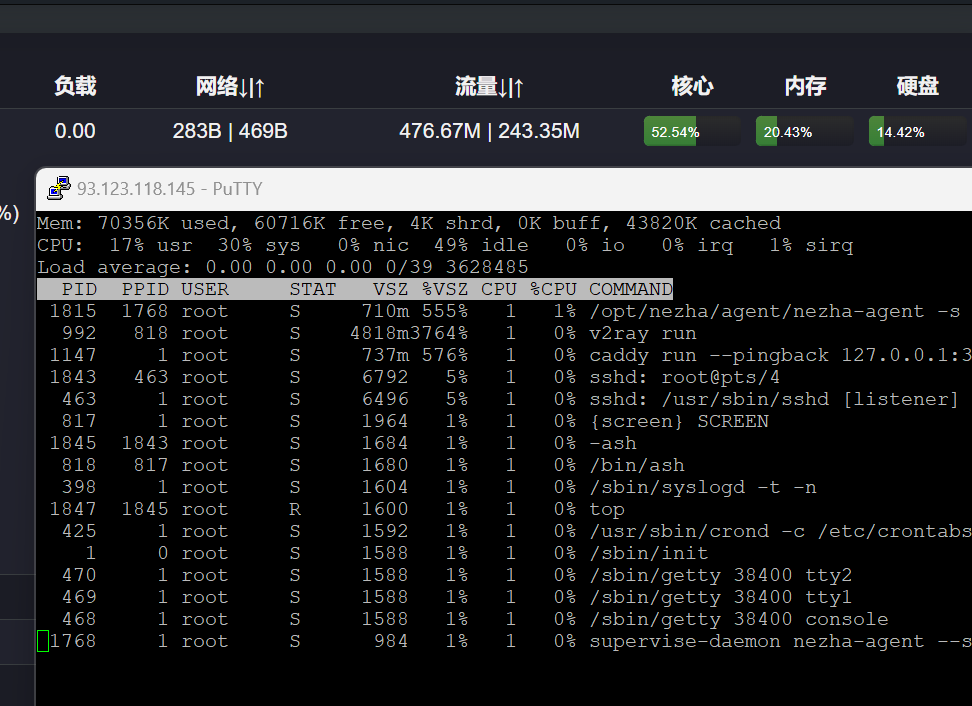Screen dimensions: 972x706
Task: Click the 内存 column header
Action: pos(805,86)
